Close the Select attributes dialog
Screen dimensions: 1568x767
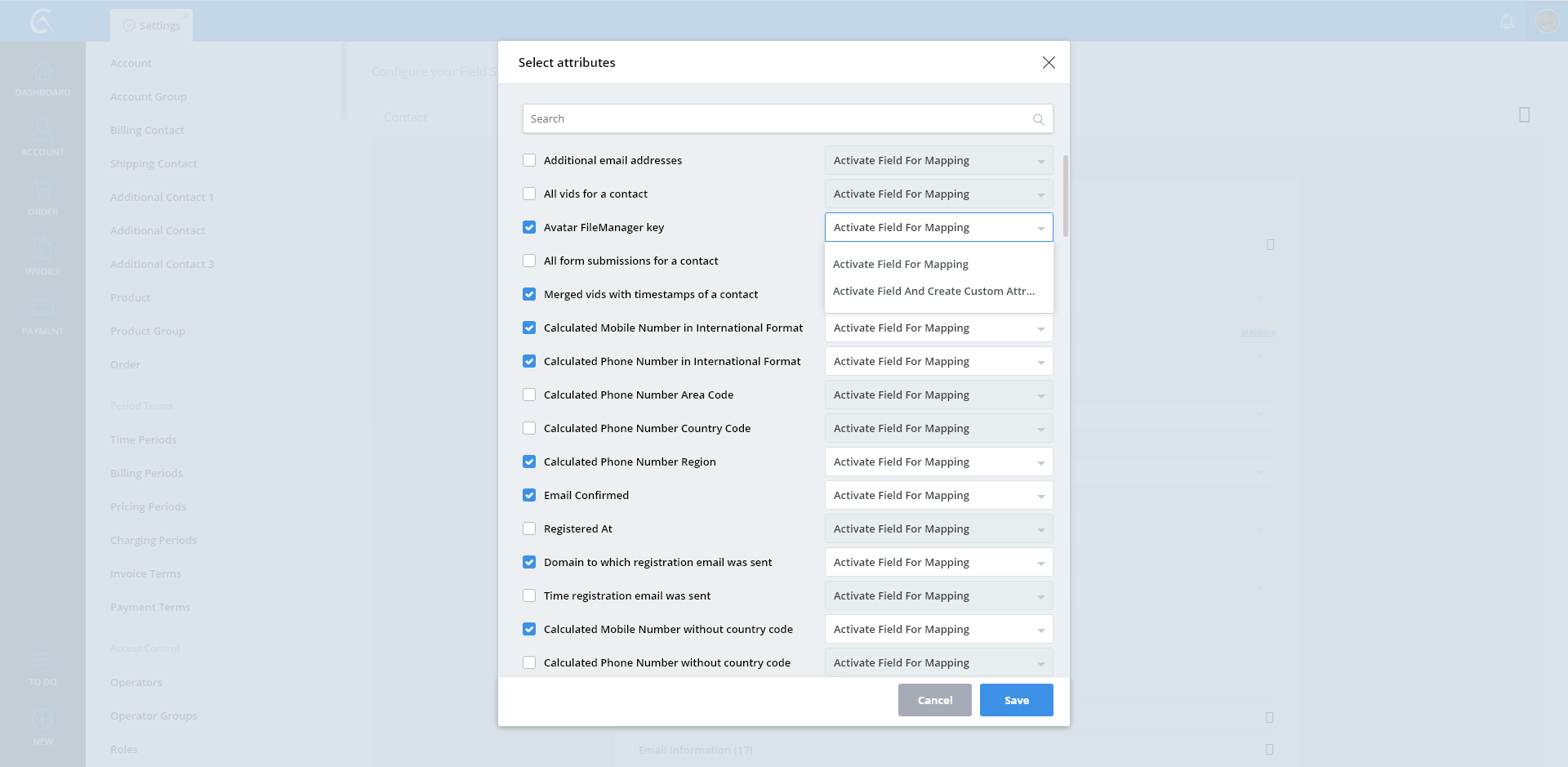(1049, 63)
